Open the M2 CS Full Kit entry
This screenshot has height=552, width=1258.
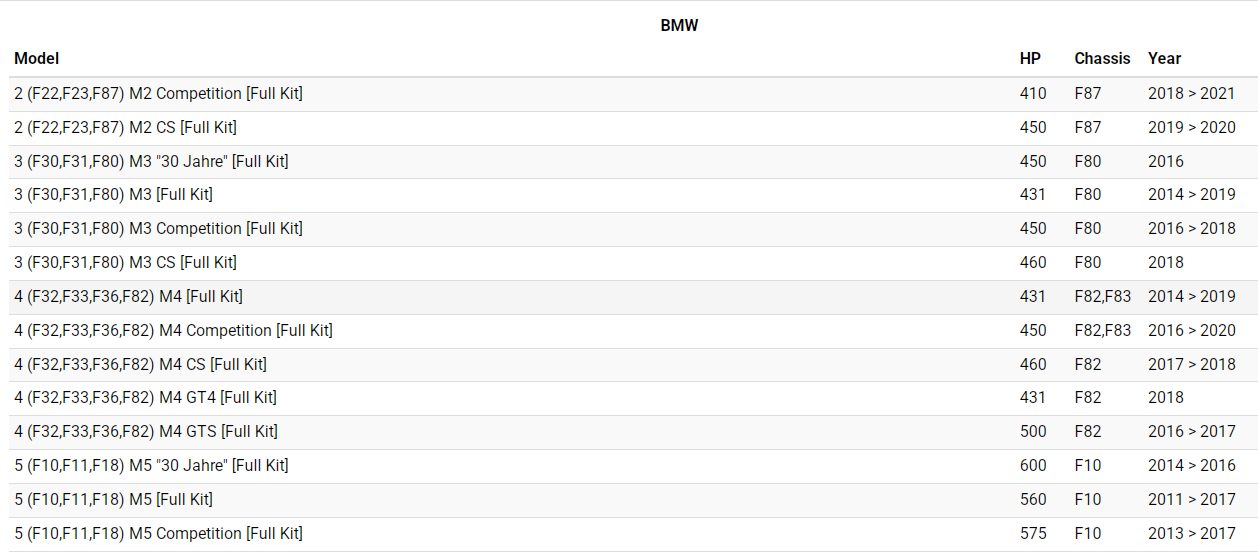coord(125,128)
